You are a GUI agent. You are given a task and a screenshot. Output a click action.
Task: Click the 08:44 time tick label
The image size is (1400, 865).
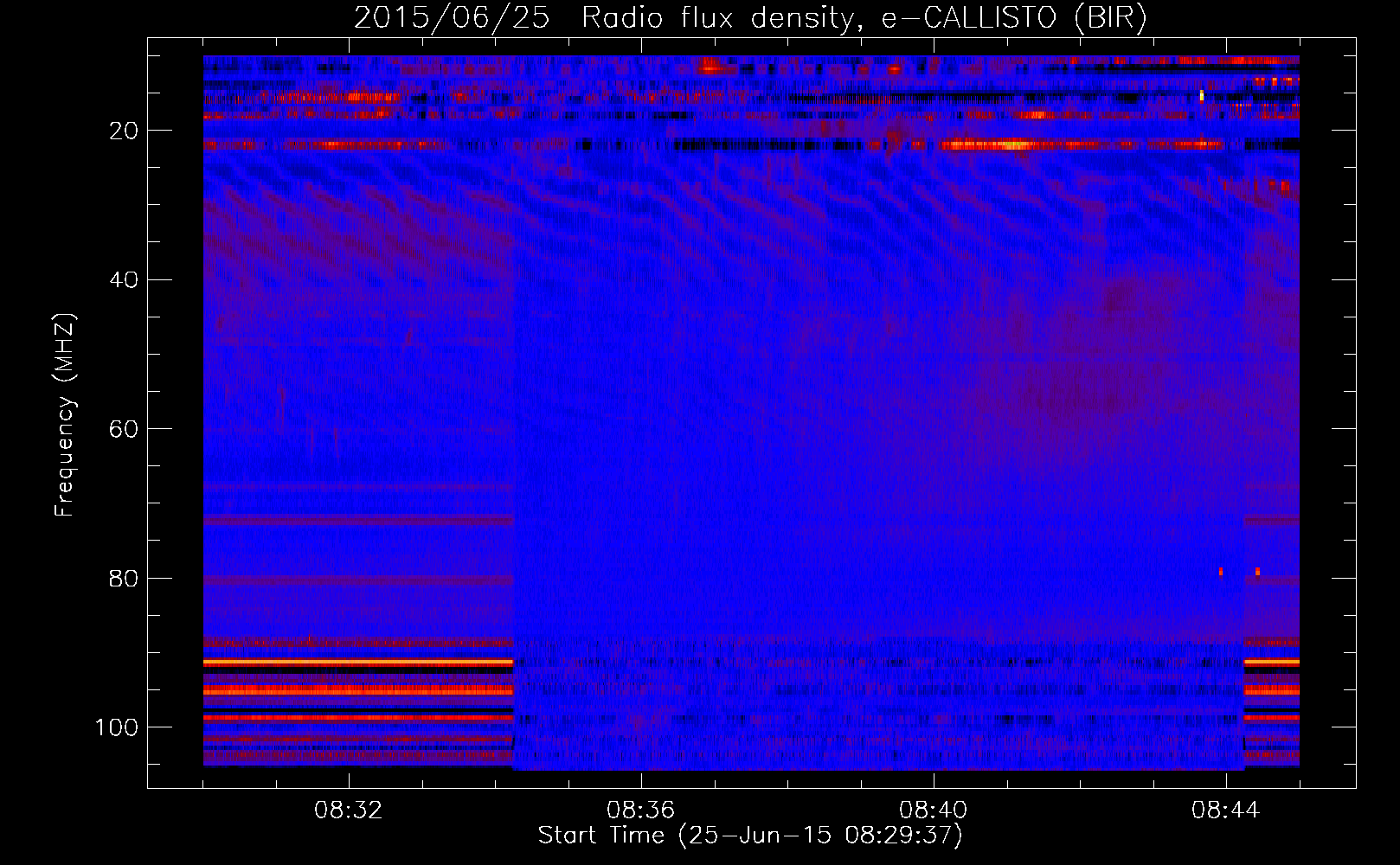[x=1226, y=811]
